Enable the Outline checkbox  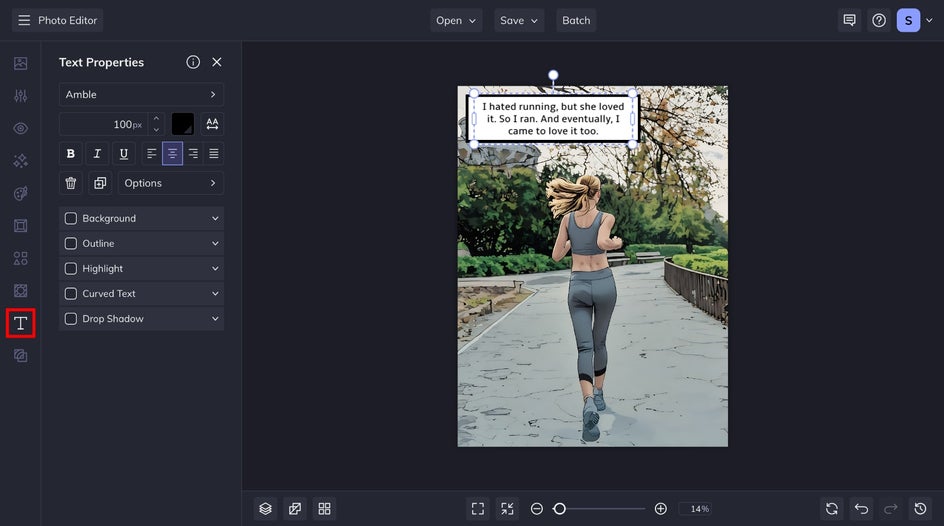pyautogui.click(x=70, y=243)
